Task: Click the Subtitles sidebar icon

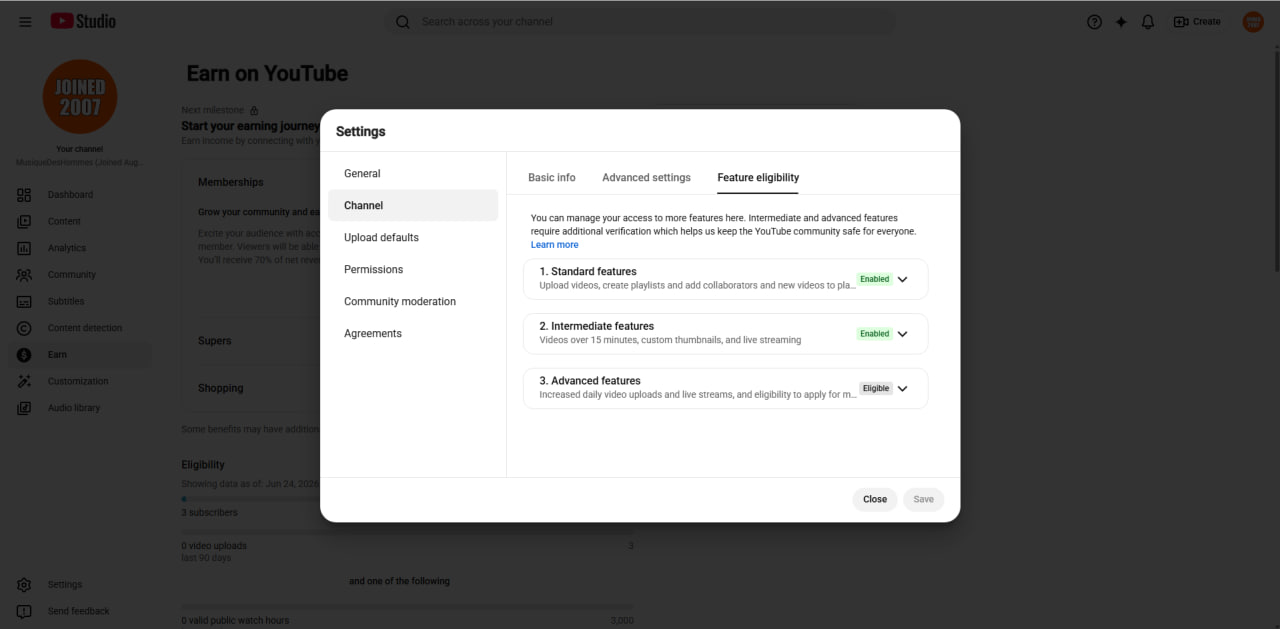Action: point(24,301)
